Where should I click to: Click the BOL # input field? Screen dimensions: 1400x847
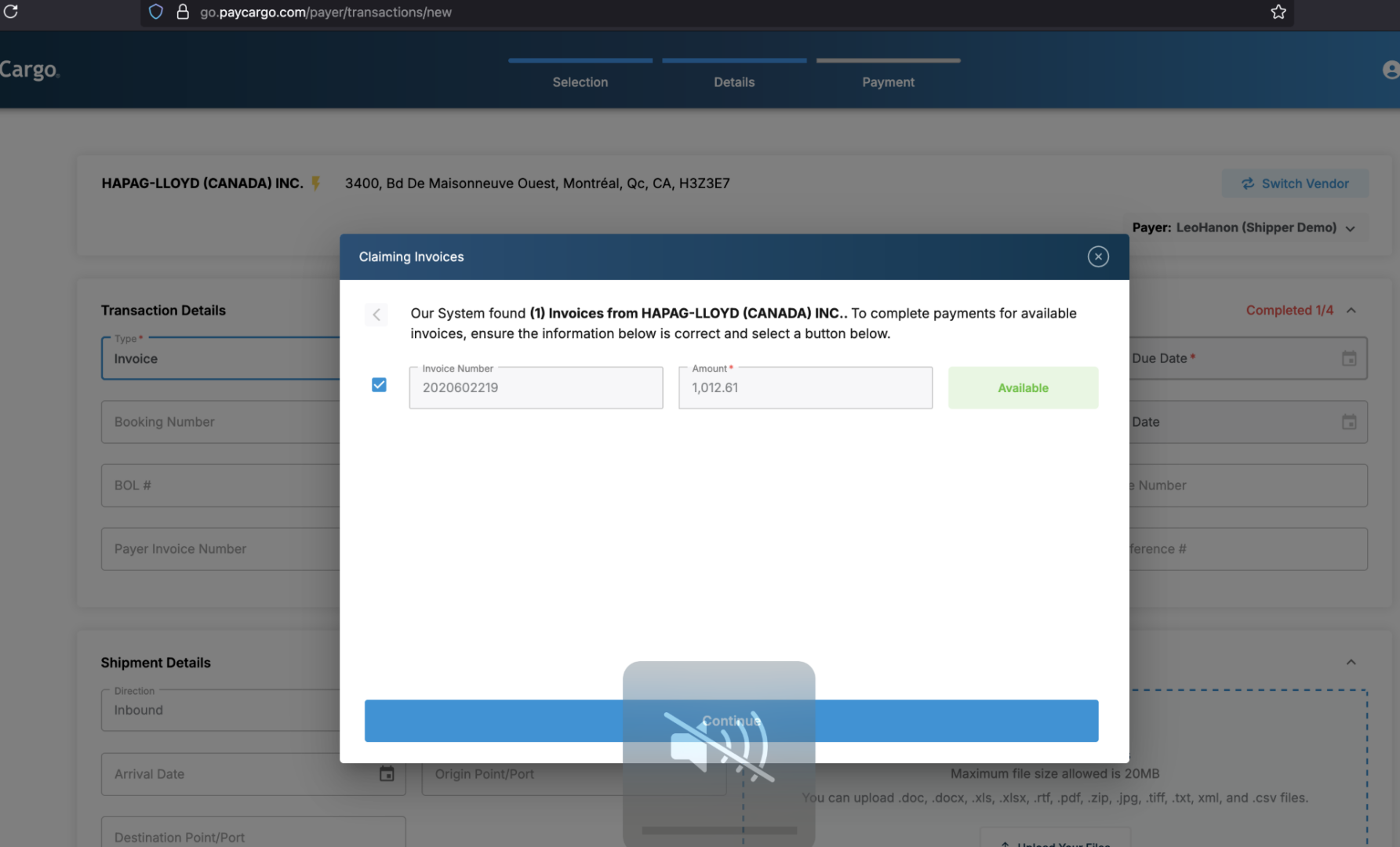click(220, 485)
